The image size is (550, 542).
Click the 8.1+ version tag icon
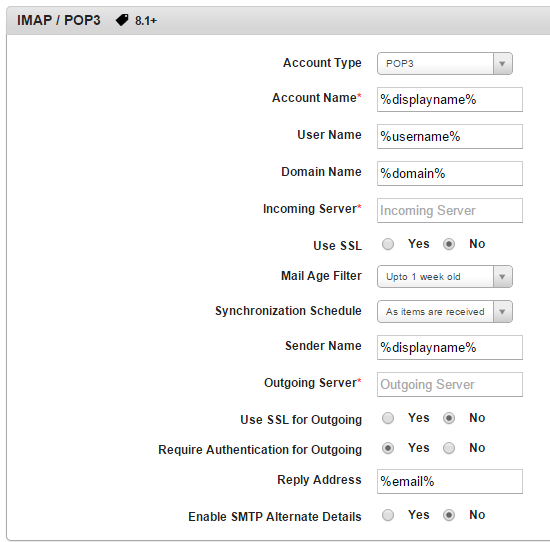pyautogui.click(x=122, y=20)
